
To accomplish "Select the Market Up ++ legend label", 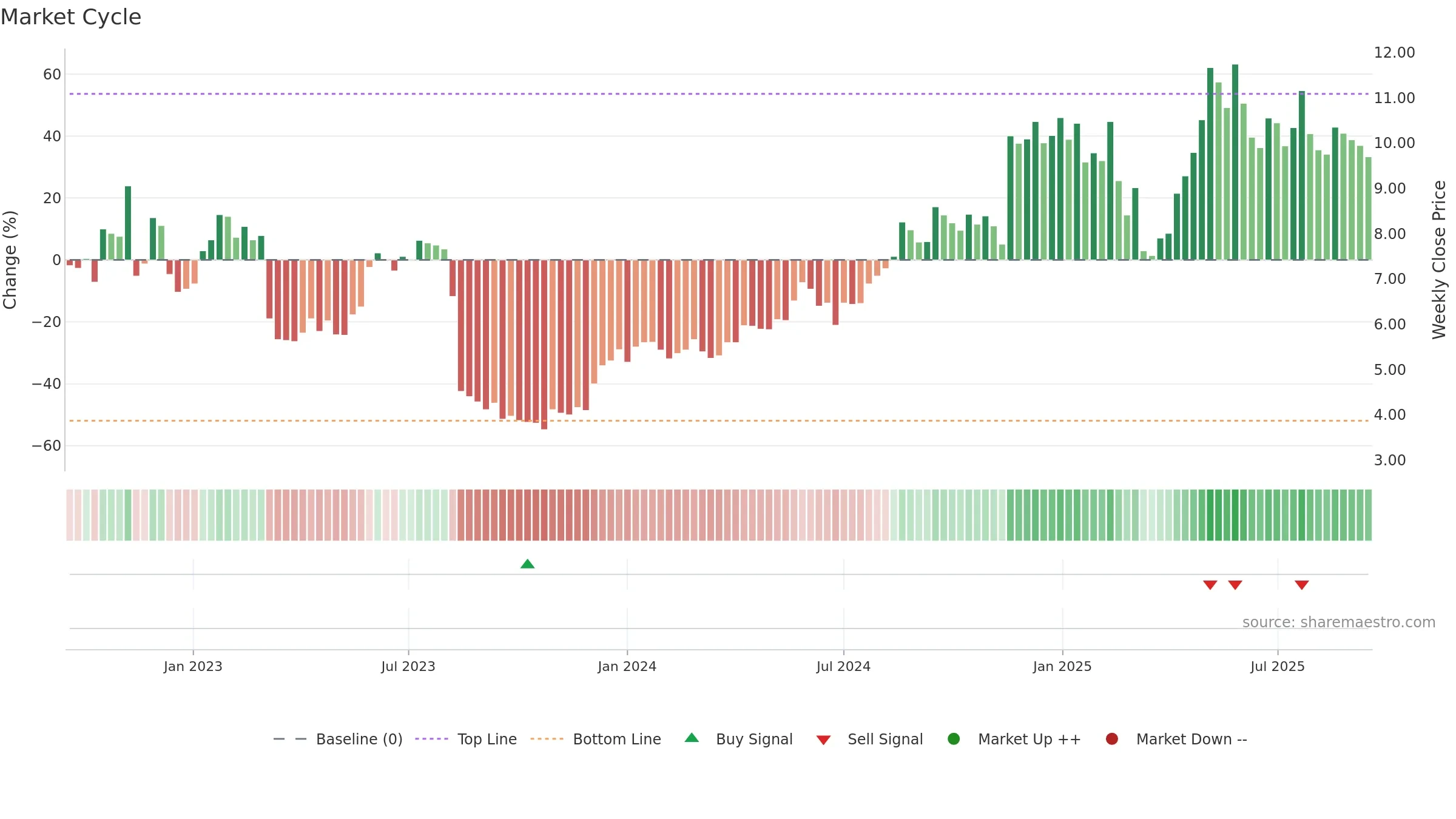I will (1030, 739).
